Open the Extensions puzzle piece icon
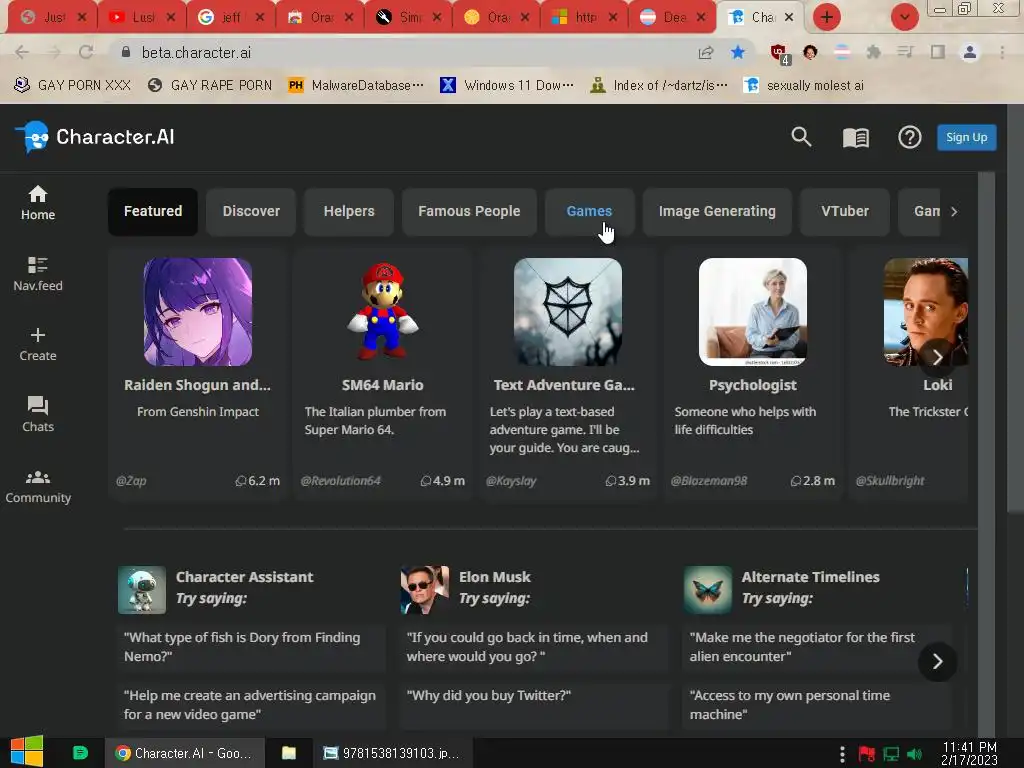 tap(873, 52)
